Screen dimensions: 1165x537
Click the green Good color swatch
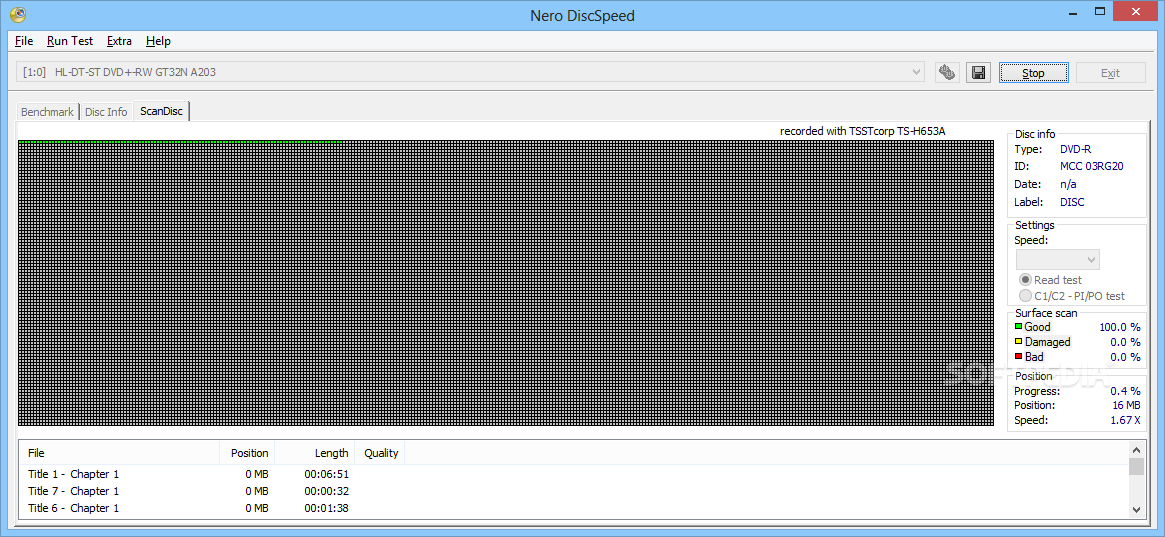pyautogui.click(x=1019, y=327)
